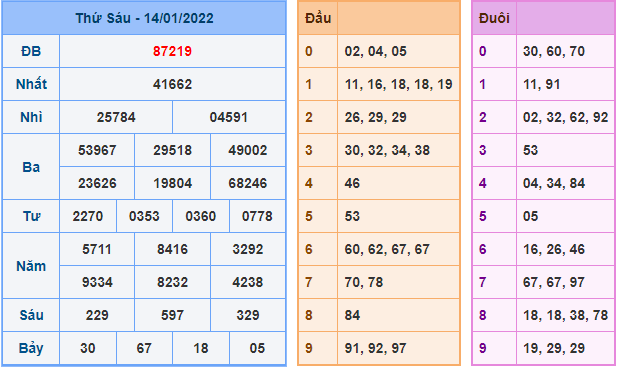Click the Ba row label

[x=31, y=167]
